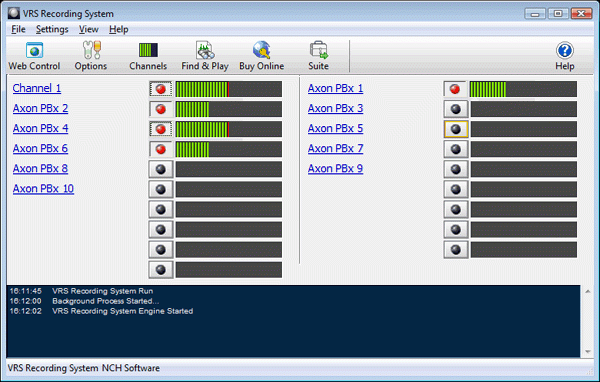Image resolution: width=600 pixels, height=382 pixels.
Task: Toggle the record button for Axon PBx 10
Action: (161, 189)
